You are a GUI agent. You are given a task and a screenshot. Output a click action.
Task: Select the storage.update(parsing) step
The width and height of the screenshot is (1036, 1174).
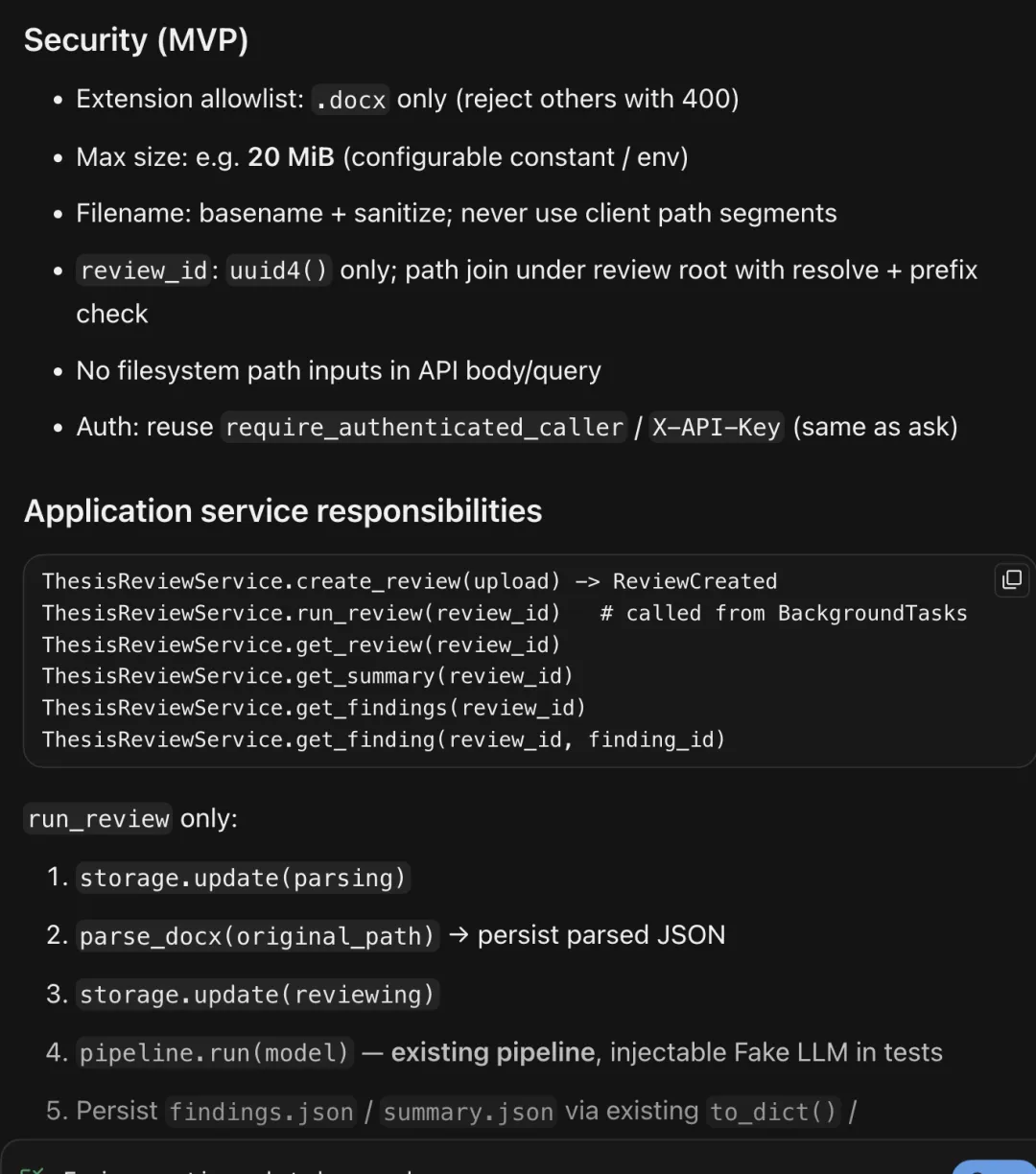coord(243,878)
